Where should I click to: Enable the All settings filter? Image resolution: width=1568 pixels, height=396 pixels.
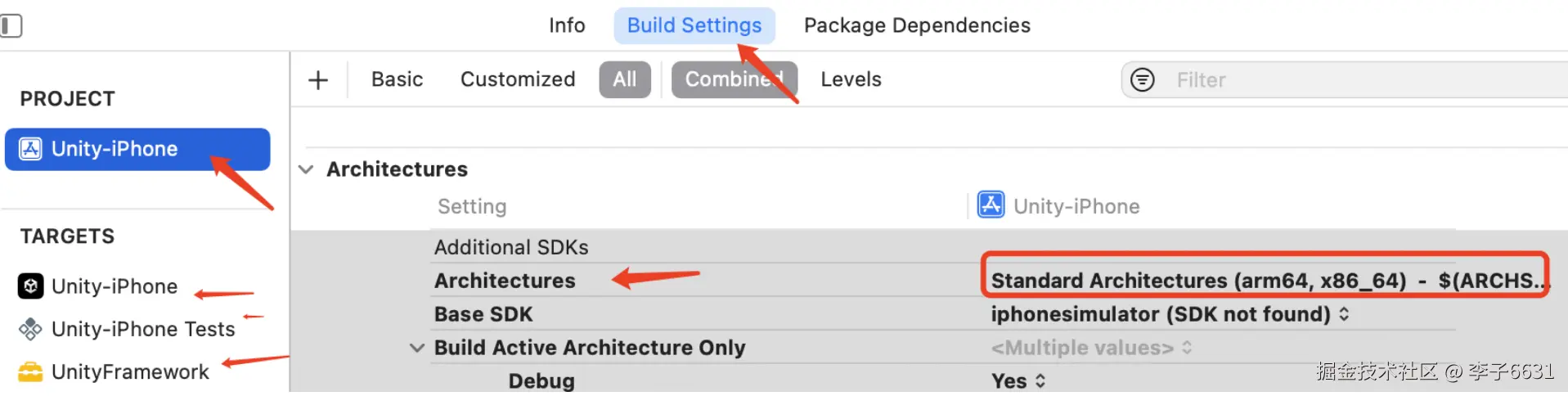click(x=625, y=80)
